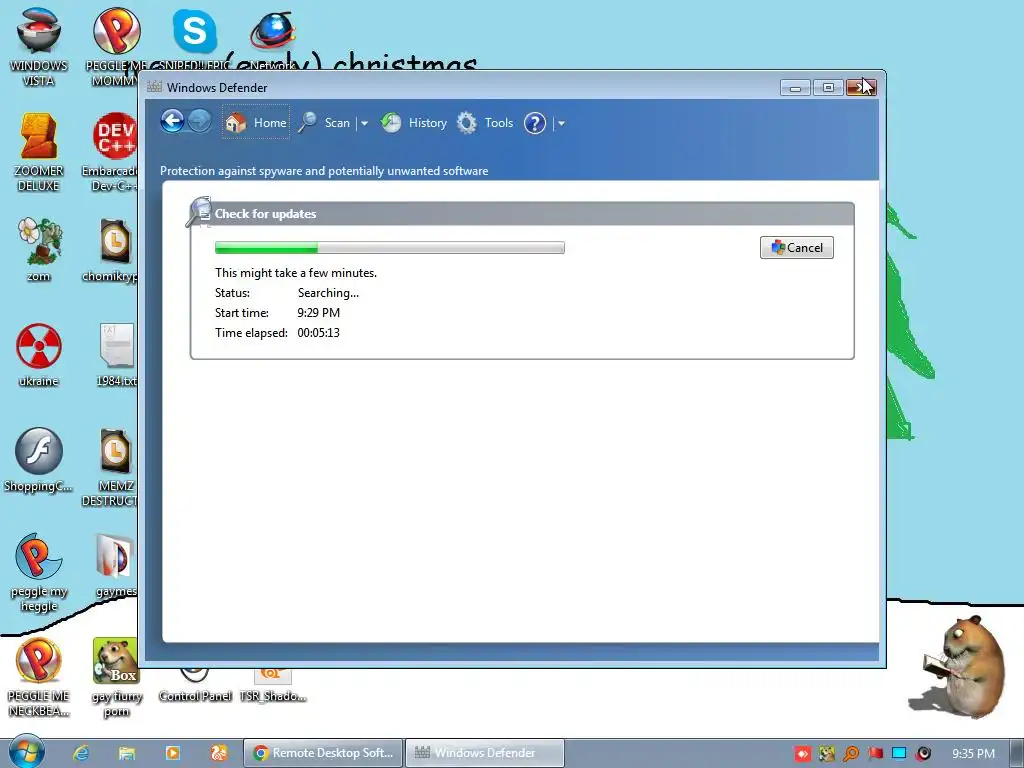
Task: Launch Internet Explorer from the taskbar
Action: coord(81,753)
